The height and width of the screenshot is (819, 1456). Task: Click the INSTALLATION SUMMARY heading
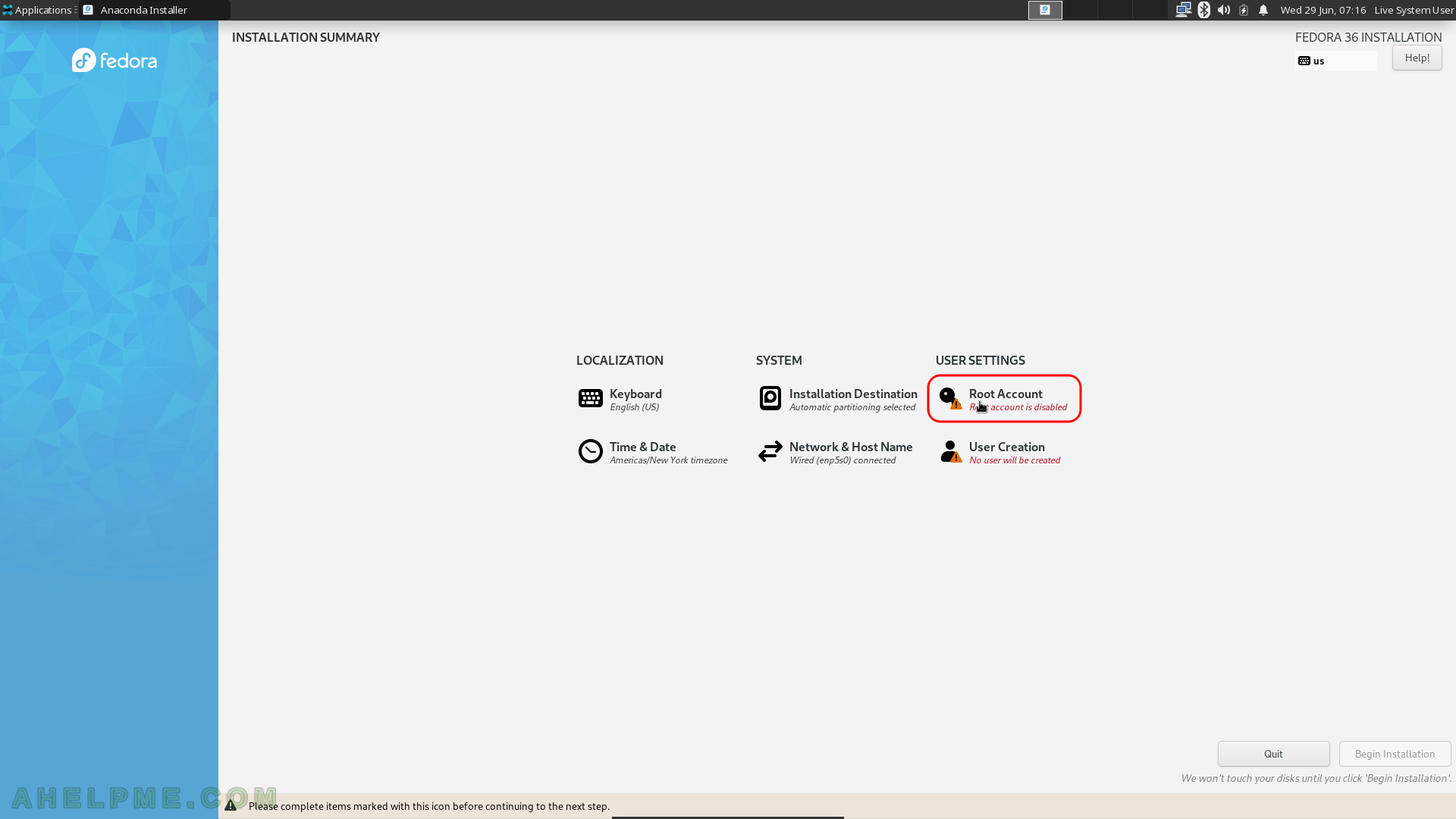click(306, 37)
